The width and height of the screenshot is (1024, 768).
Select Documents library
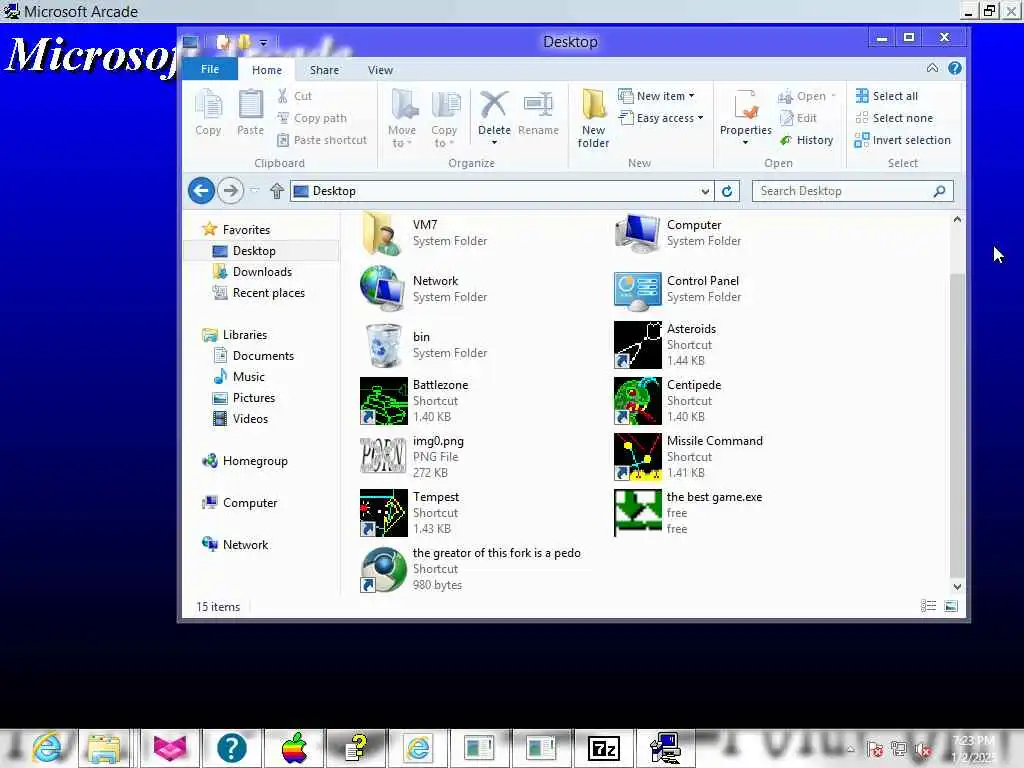pyautogui.click(x=263, y=356)
